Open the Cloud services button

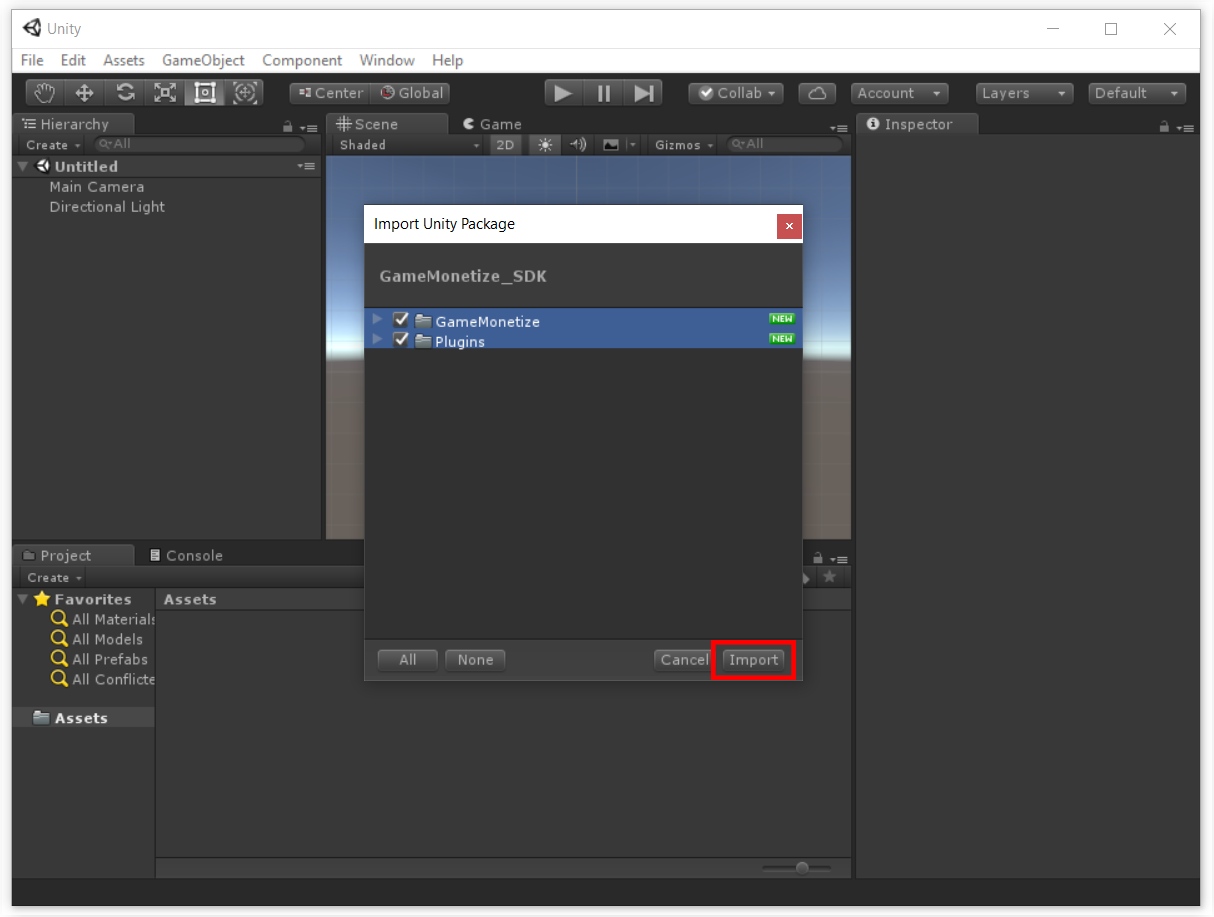(x=818, y=93)
